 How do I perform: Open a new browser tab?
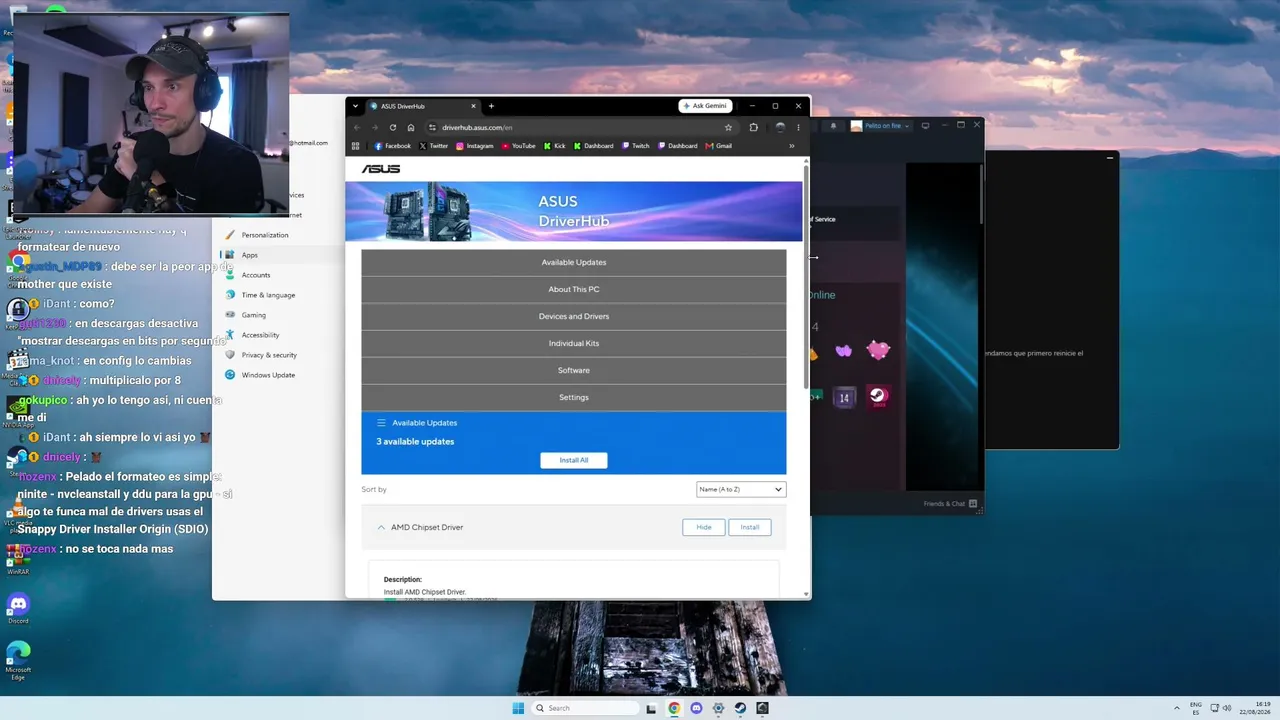[491, 106]
